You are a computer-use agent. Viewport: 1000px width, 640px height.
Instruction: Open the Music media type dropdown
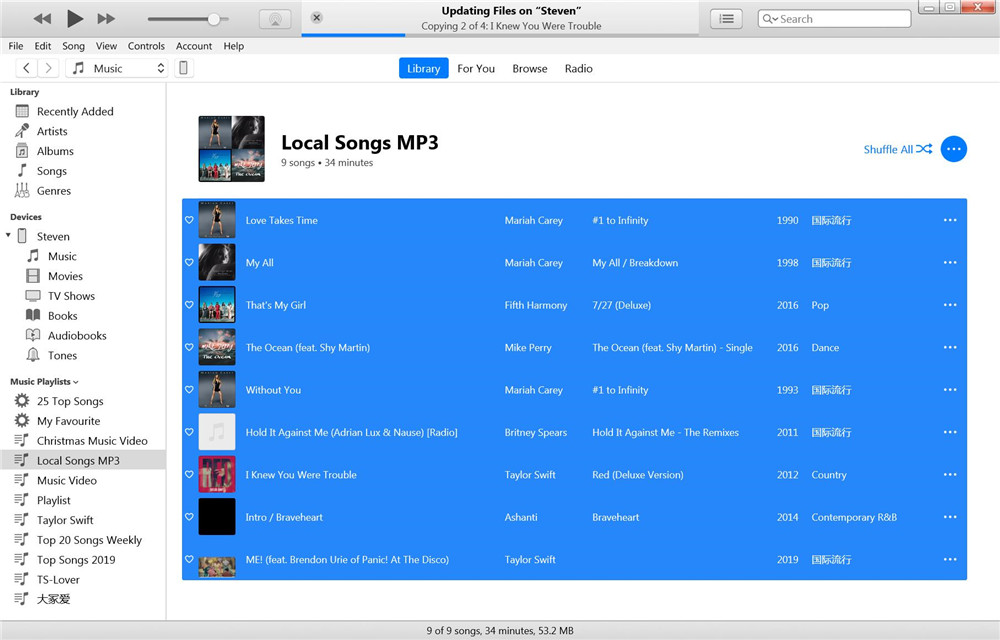pyautogui.click(x=117, y=68)
